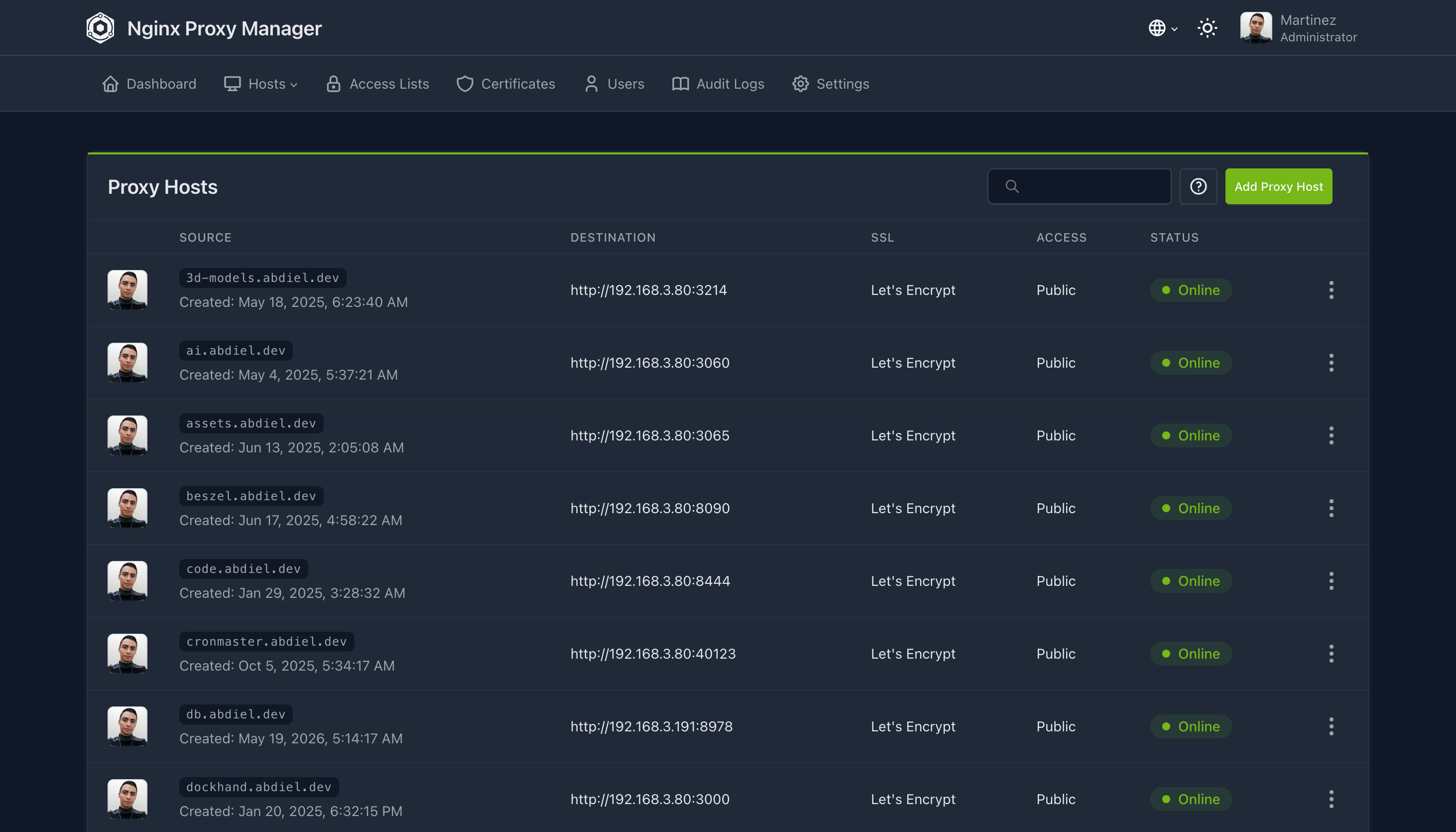Click the Settings gear icon
1456x832 pixels.
click(x=801, y=83)
